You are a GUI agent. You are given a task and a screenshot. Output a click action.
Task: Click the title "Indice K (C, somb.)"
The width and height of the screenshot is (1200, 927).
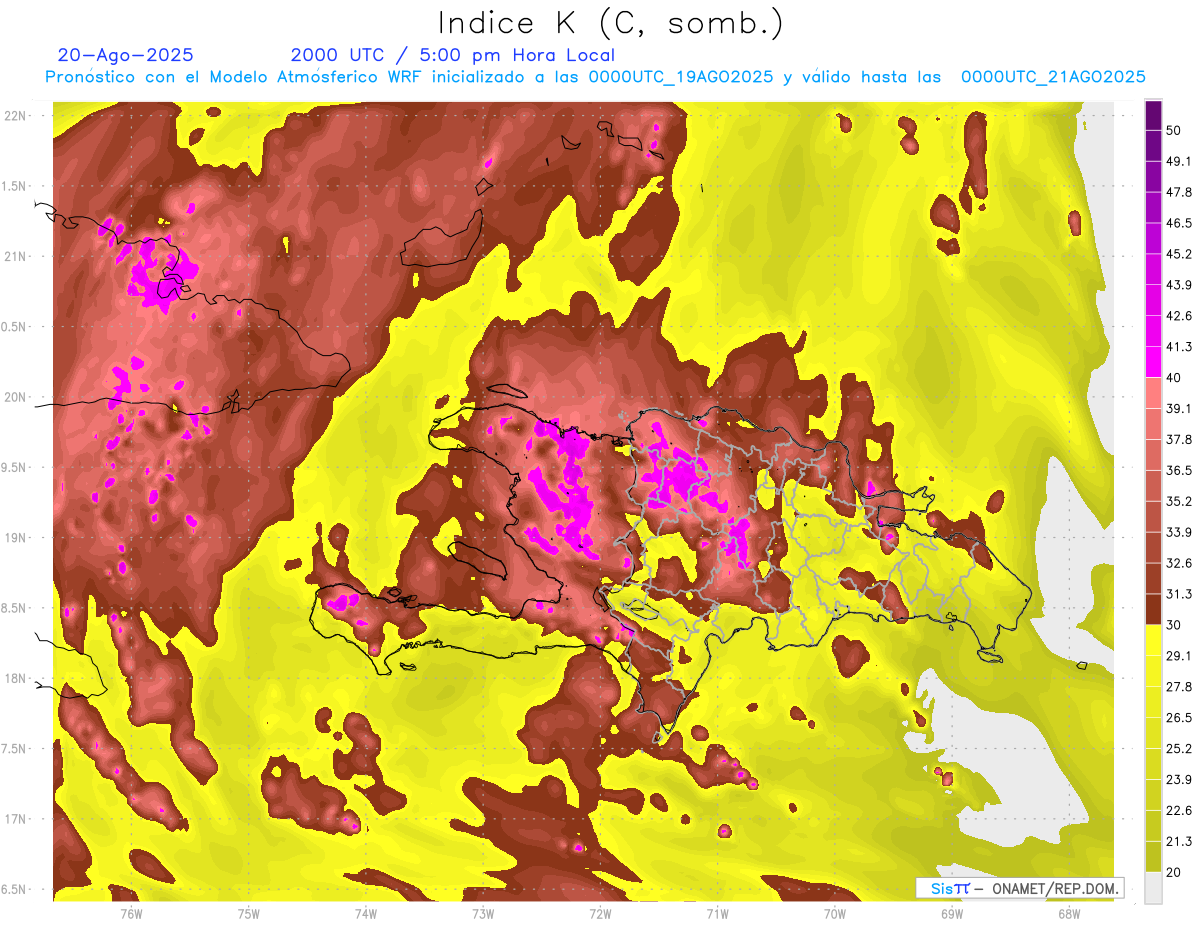click(x=611, y=24)
